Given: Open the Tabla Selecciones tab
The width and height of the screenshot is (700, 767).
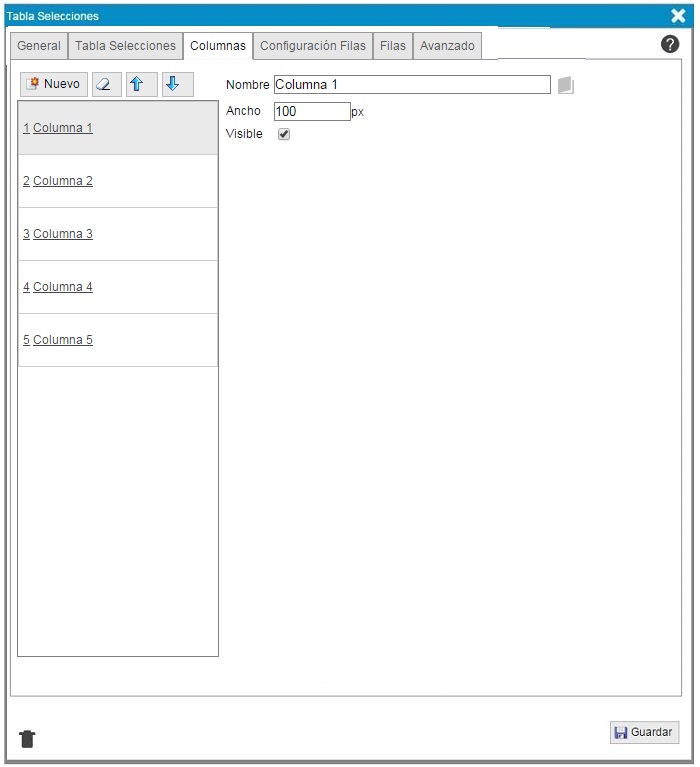Looking at the screenshot, I should 125,46.
